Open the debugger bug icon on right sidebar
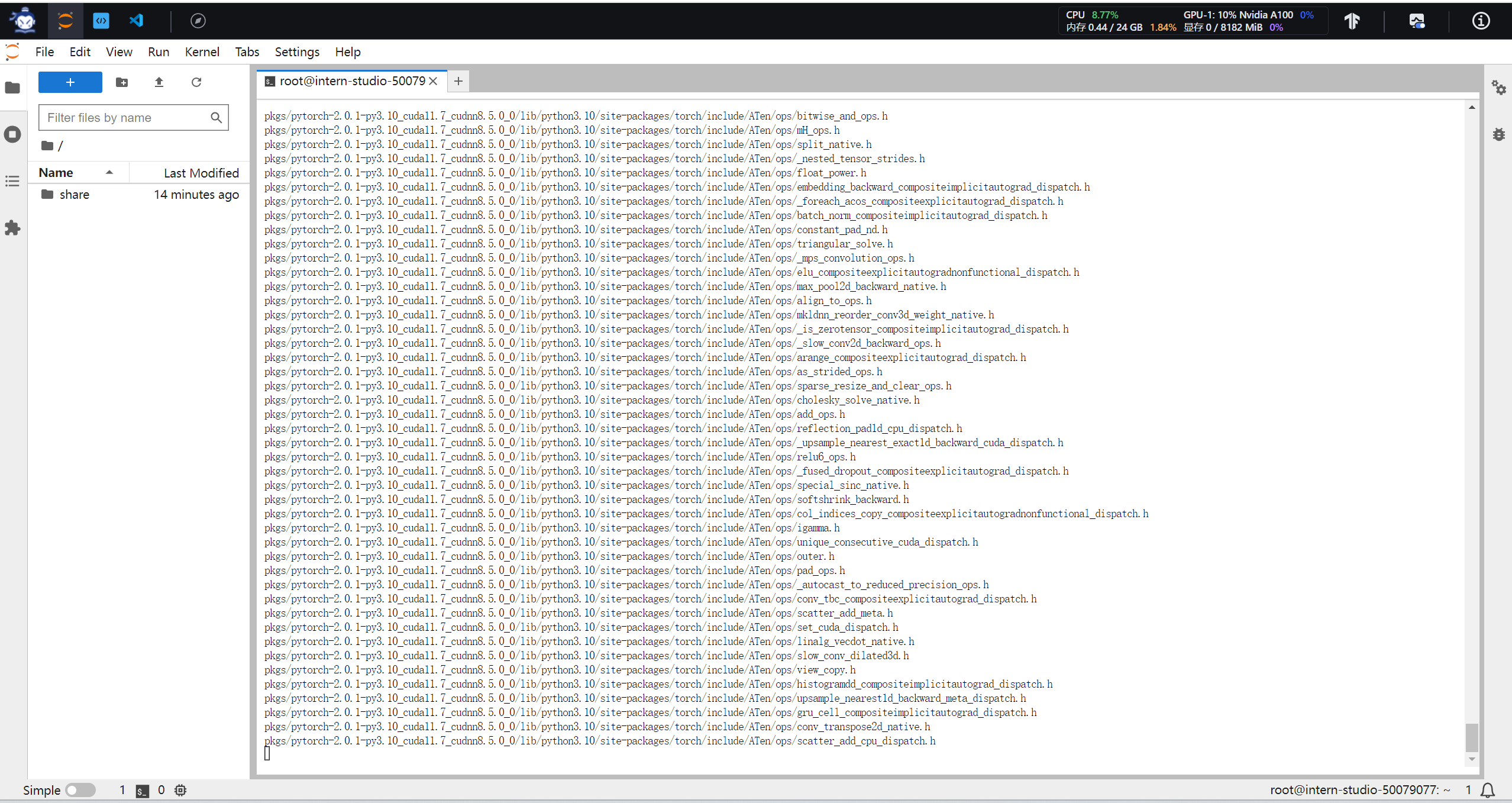 pos(1498,134)
